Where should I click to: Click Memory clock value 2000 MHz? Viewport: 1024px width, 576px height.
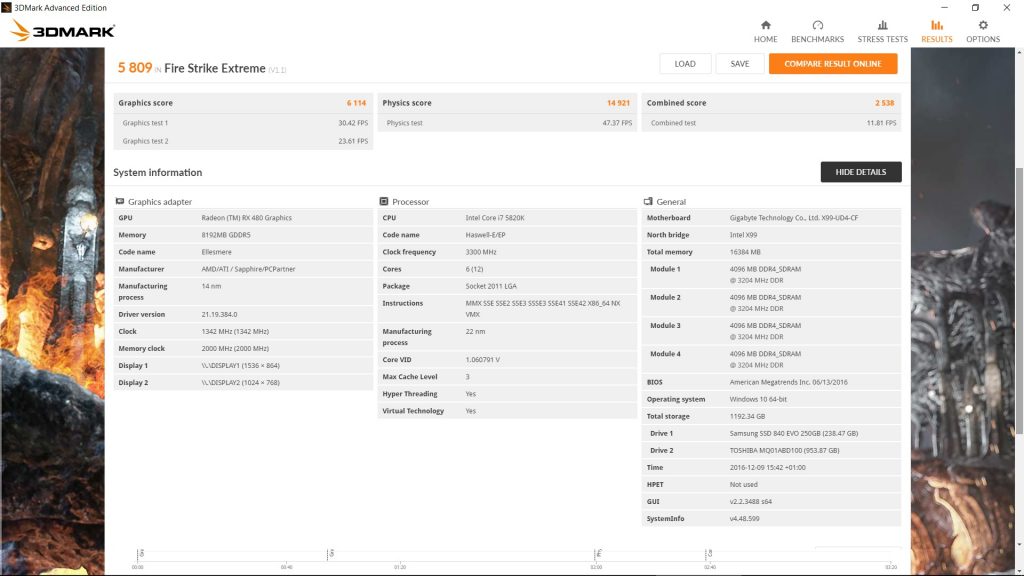coord(235,349)
